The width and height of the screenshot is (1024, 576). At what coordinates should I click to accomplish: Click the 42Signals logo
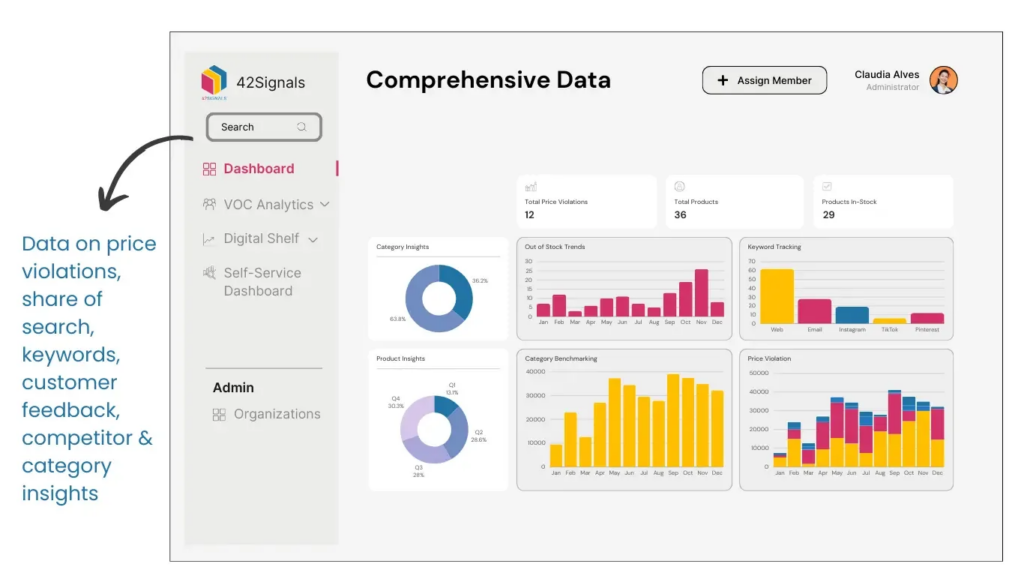pos(214,78)
